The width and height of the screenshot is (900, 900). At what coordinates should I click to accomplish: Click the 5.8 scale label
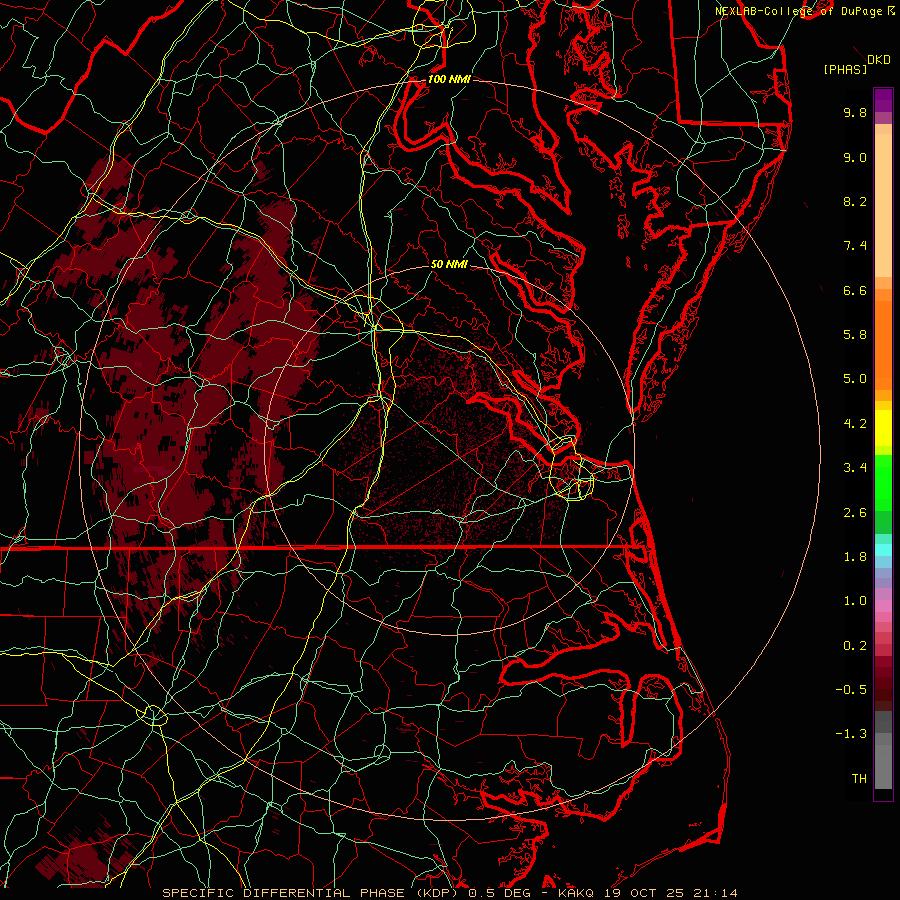[x=855, y=335]
